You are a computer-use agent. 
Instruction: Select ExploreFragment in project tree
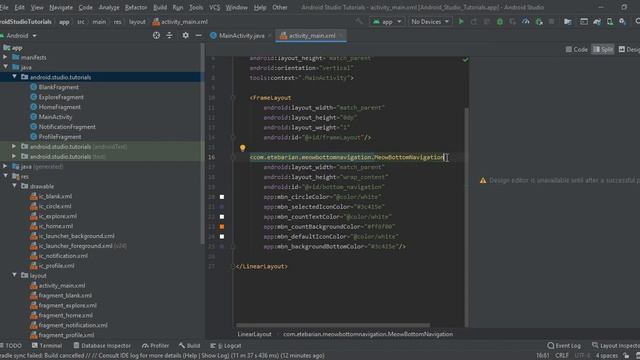[x=61, y=97]
